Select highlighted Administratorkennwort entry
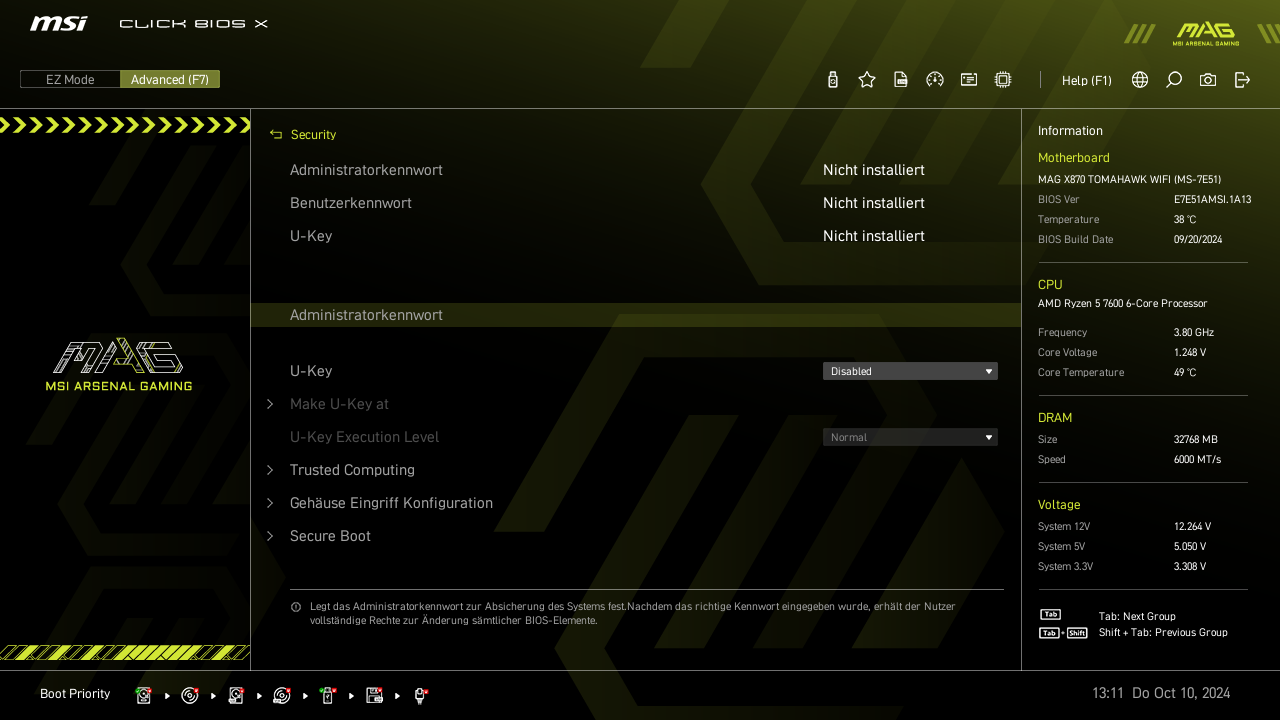Viewport: 1280px width, 720px height. [366, 315]
